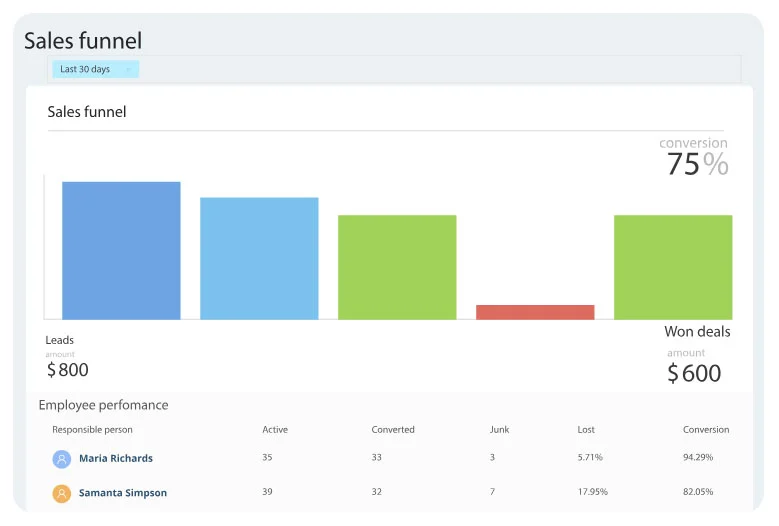
Task: Click the Won deals green bar
Action: point(673,267)
